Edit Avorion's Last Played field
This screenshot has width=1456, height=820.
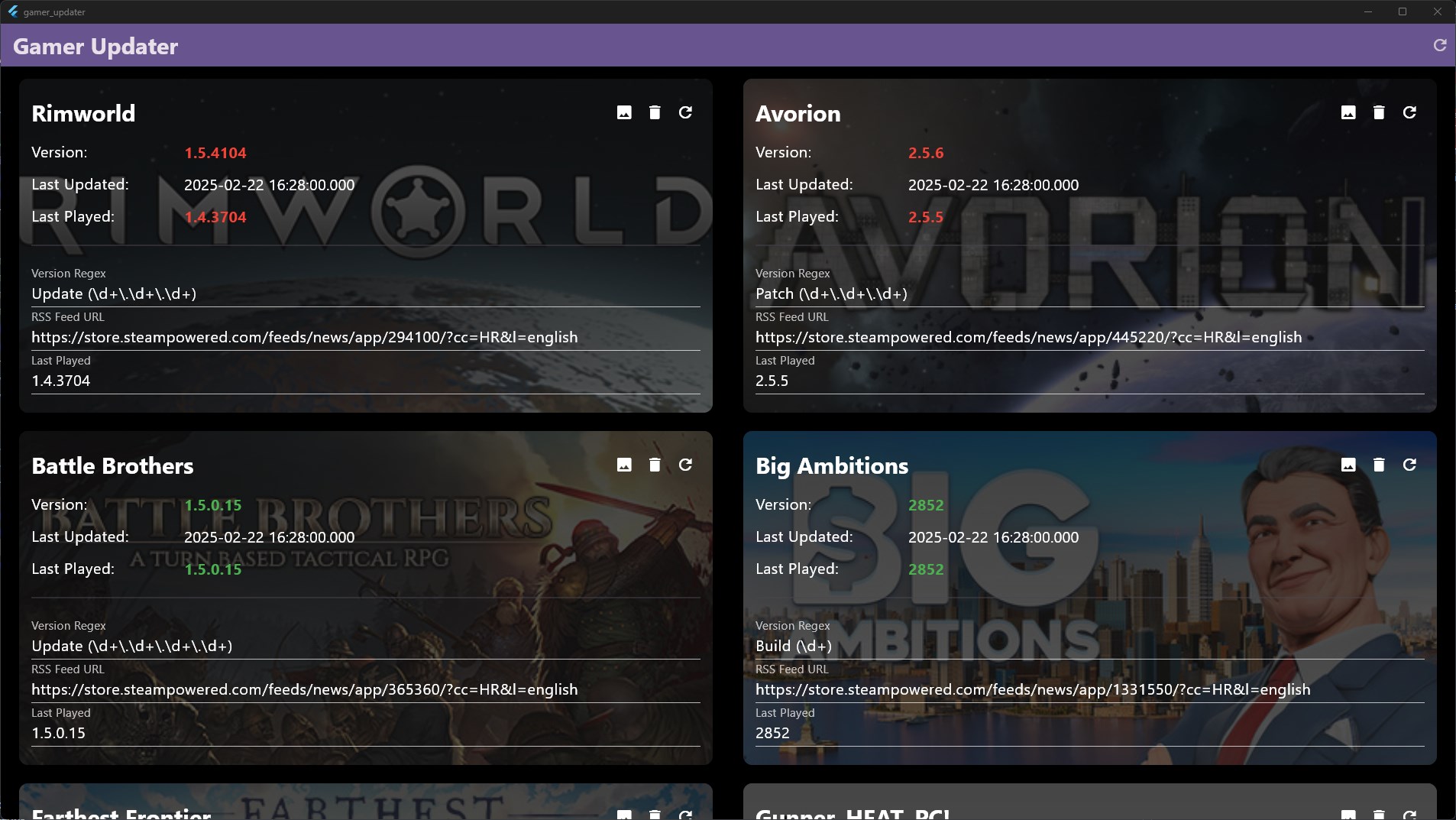coord(1089,381)
